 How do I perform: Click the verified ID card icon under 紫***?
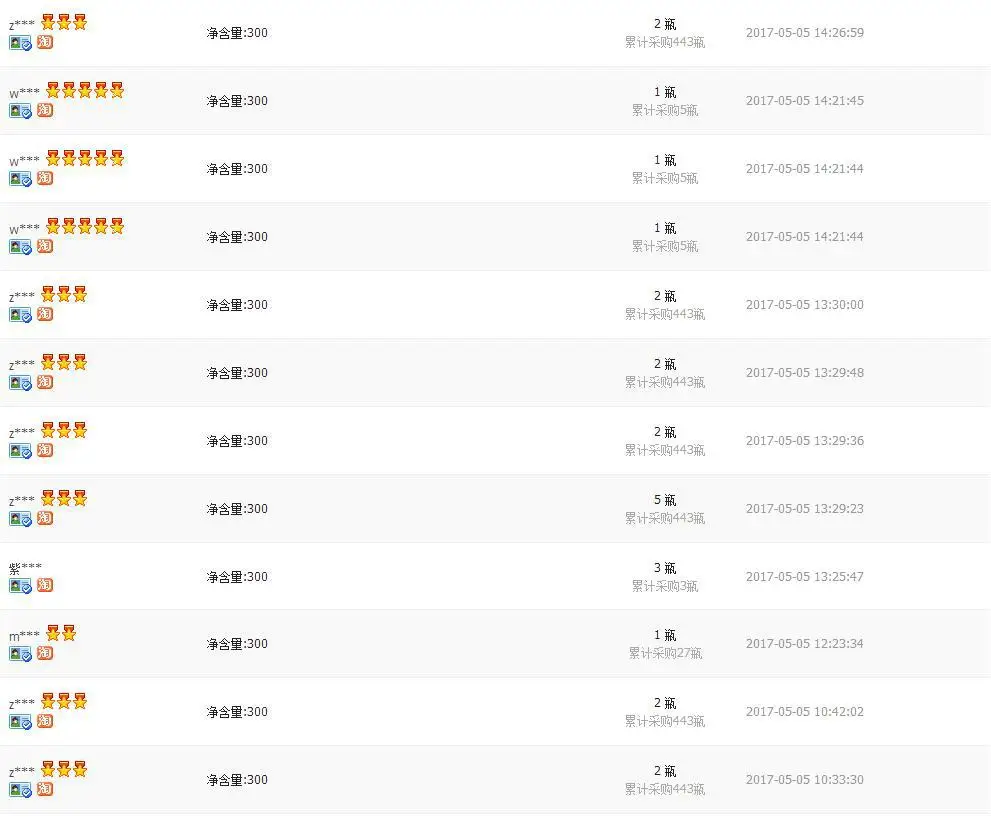tap(20, 586)
